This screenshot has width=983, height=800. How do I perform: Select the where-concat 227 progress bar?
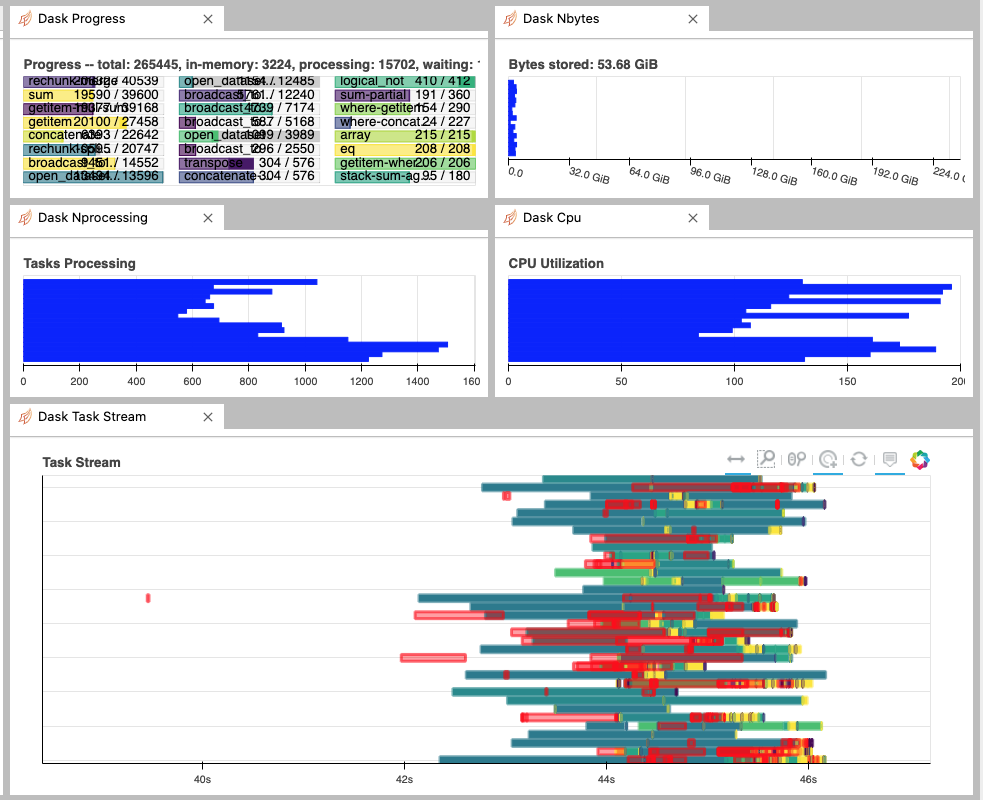click(x=405, y=122)
